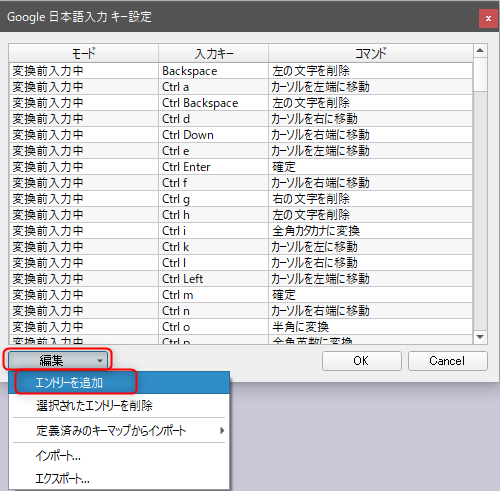The image size is (500, 491).
Task: Click the vertical scrollbar thumb
Action: [x=480, y=74]
